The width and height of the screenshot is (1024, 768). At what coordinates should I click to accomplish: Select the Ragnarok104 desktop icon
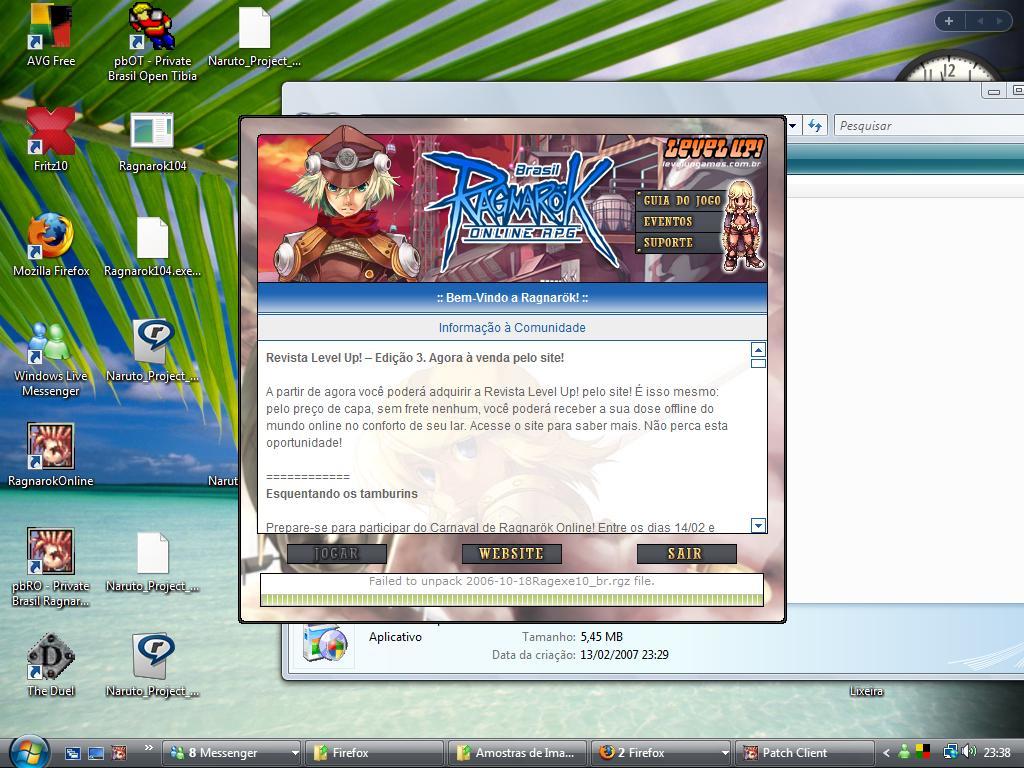pyautogui.click(x=152, y=140)
